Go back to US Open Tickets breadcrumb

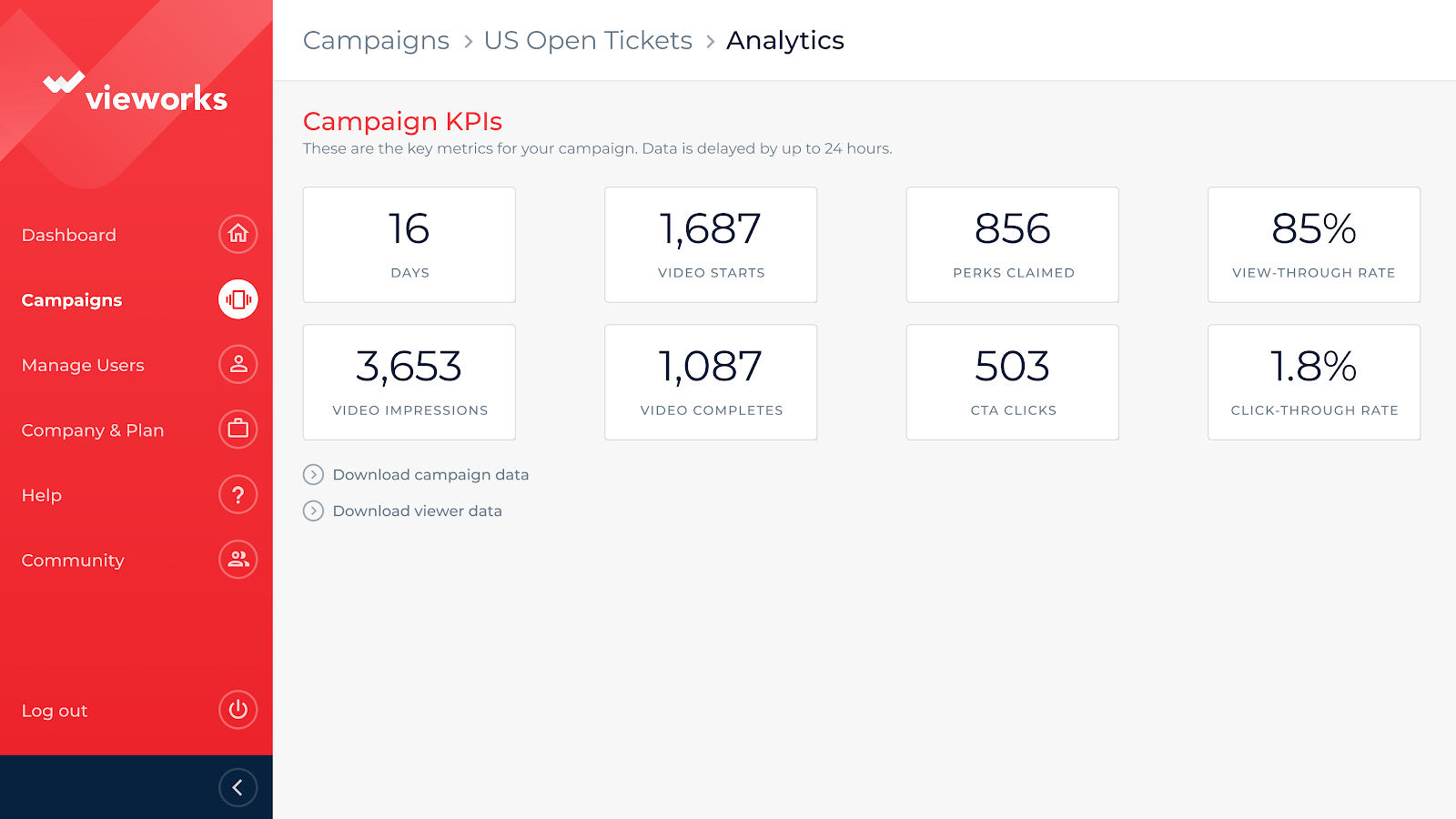(588, 41)
